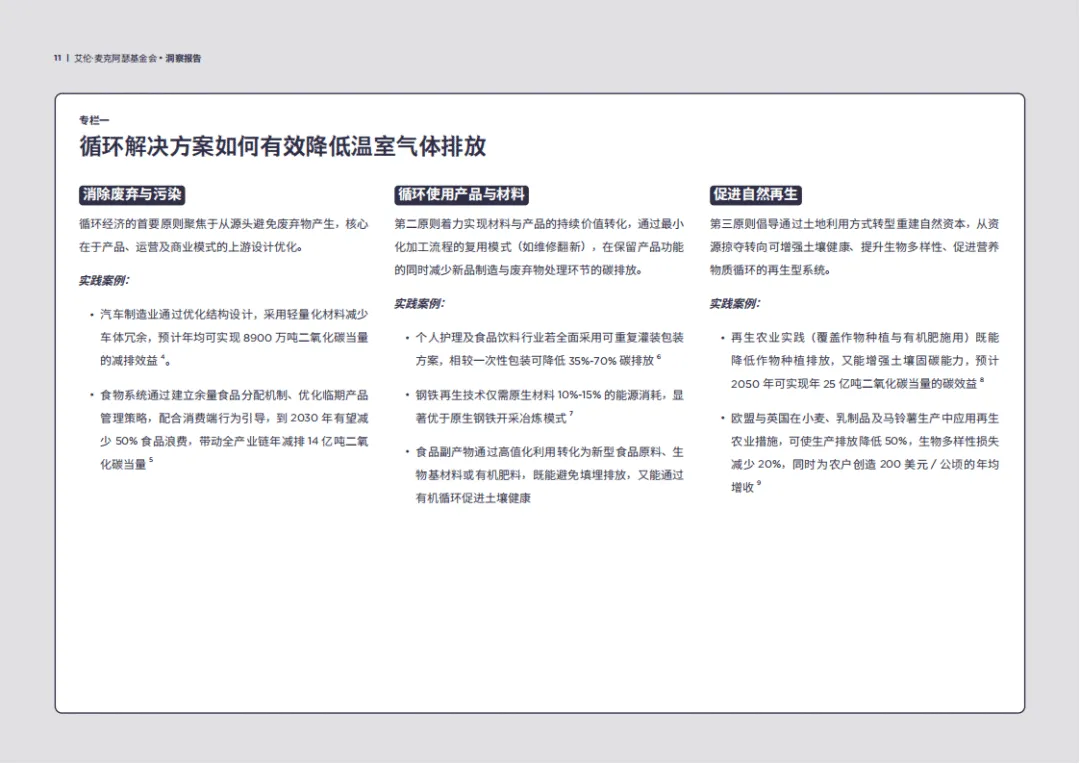Click '实践案例:' under 消除废弃与污染

[104, 280]
